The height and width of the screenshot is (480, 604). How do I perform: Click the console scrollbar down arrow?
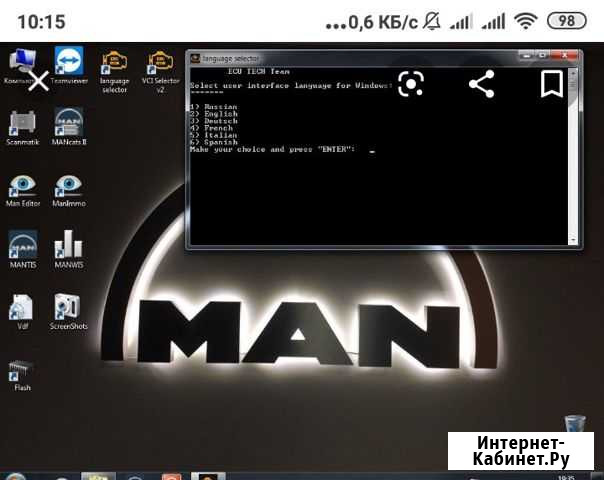[573, 240]
